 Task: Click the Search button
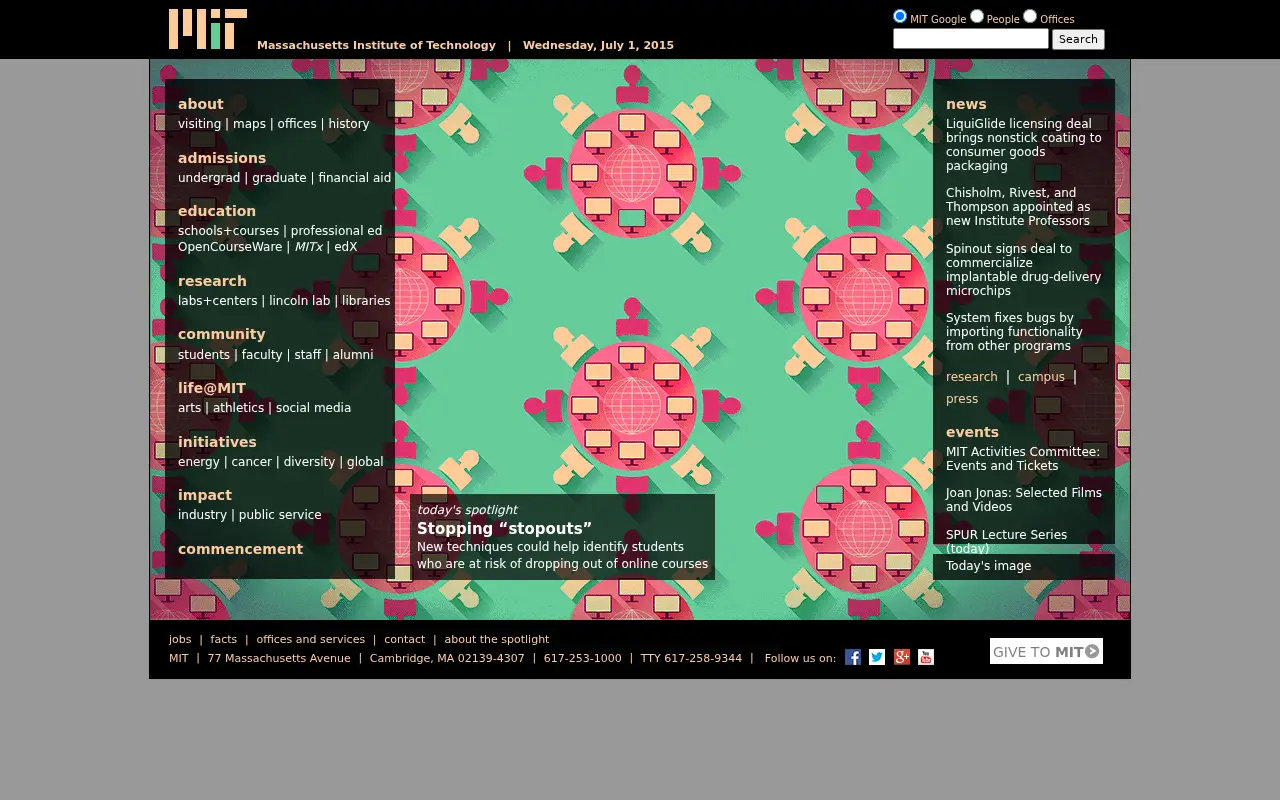pos(1078,39)
